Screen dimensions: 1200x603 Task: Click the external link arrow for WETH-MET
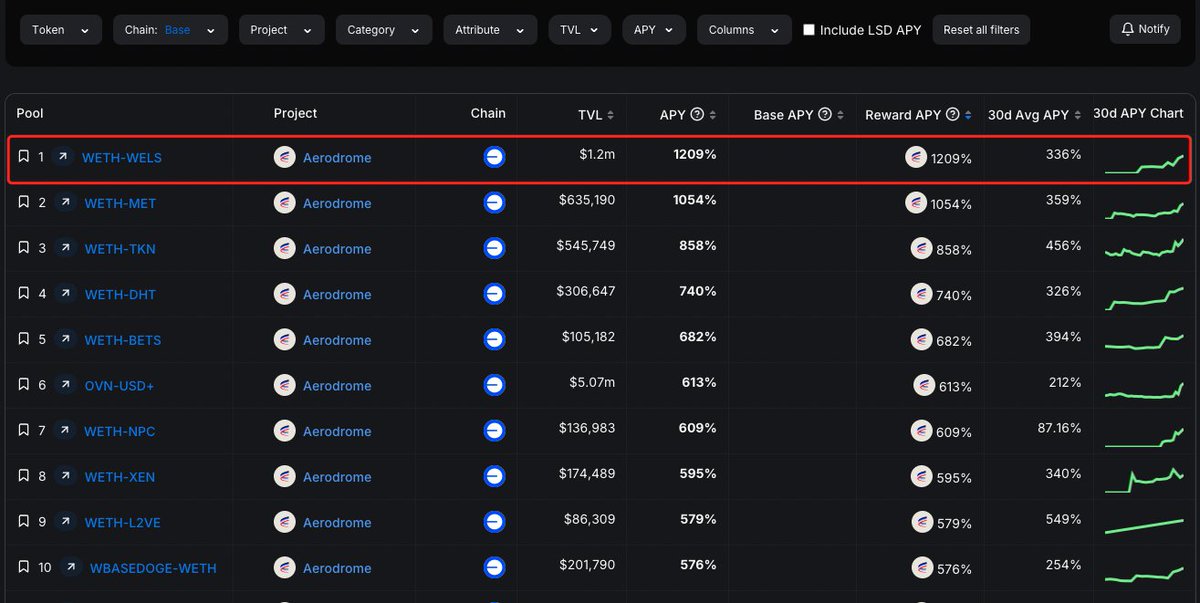tap(65, 202)
